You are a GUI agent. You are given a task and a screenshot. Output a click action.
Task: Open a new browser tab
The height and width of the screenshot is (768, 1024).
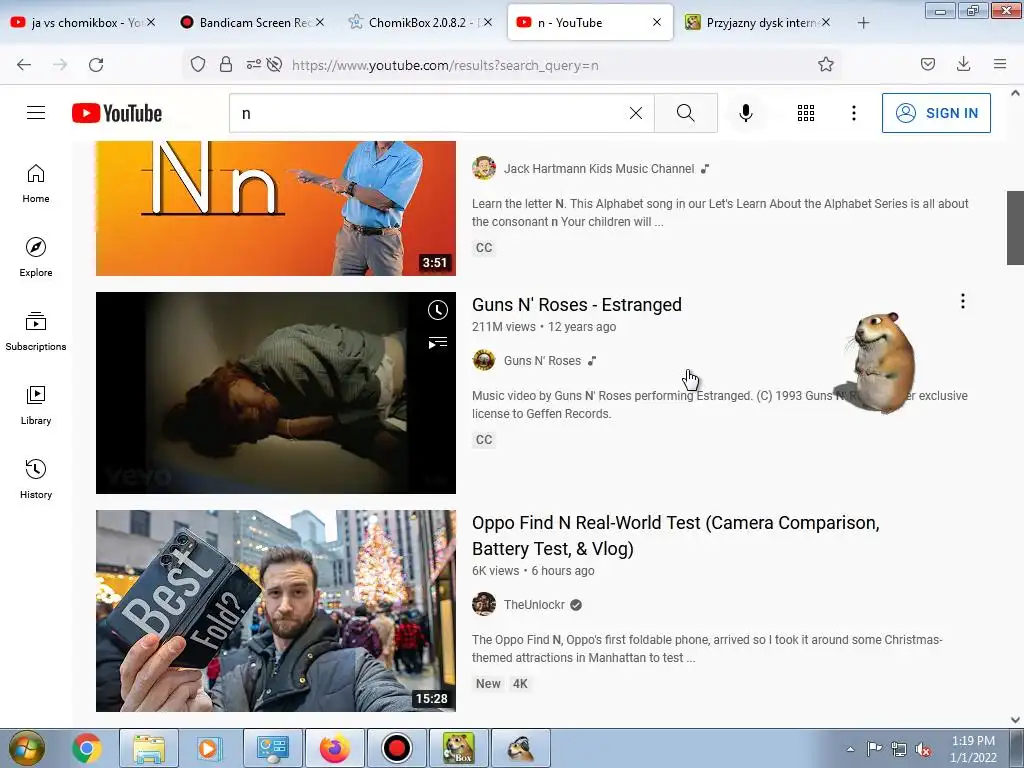click(x=863, y=23)
